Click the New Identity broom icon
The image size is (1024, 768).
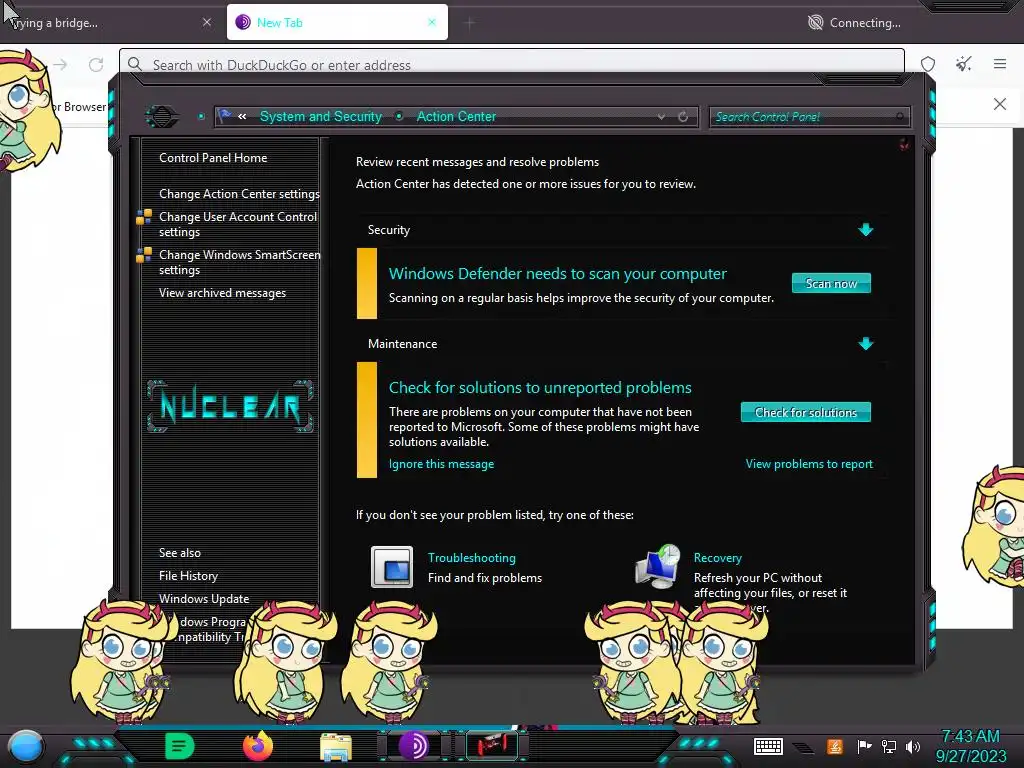click(x=964, y=64)
